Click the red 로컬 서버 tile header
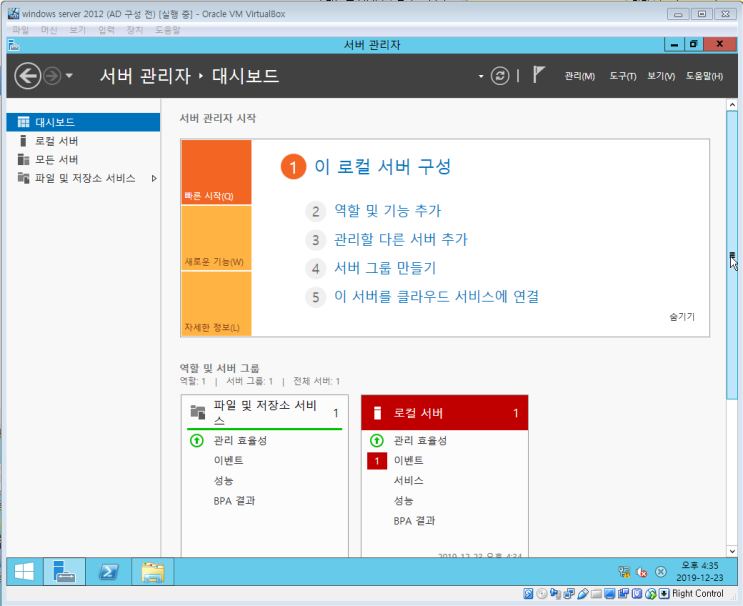 point(444,413)
